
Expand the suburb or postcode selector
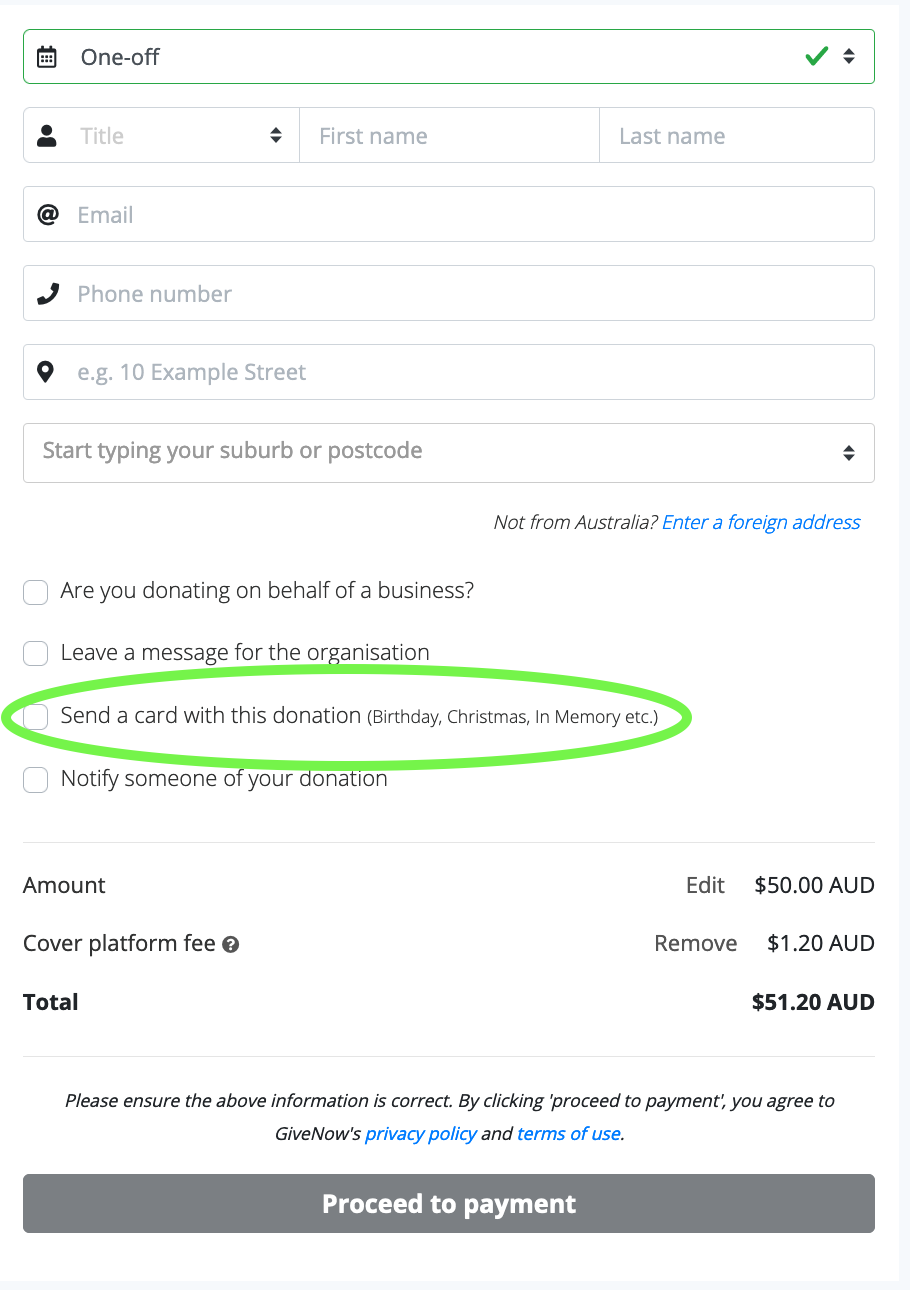point(449,452)
